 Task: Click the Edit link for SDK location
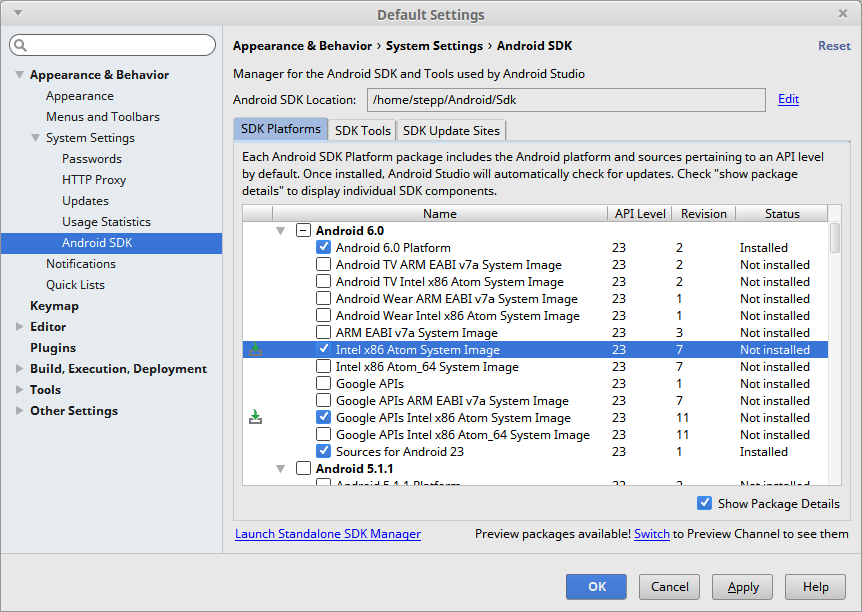click(788, 99)
